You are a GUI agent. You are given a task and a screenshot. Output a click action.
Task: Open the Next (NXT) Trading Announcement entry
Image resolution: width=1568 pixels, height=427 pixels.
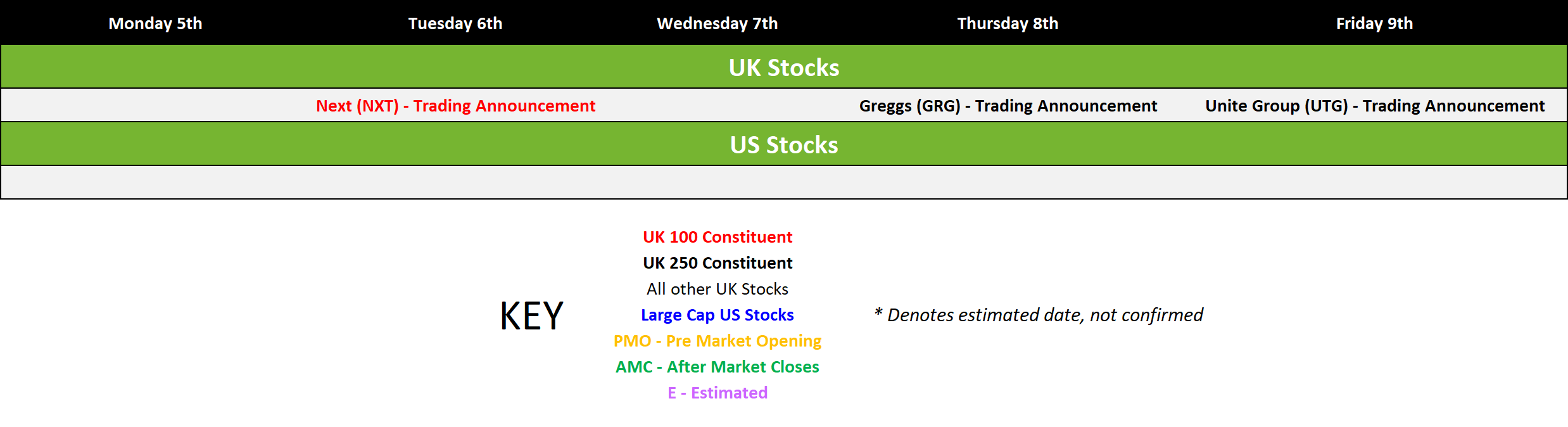[455, 106]
